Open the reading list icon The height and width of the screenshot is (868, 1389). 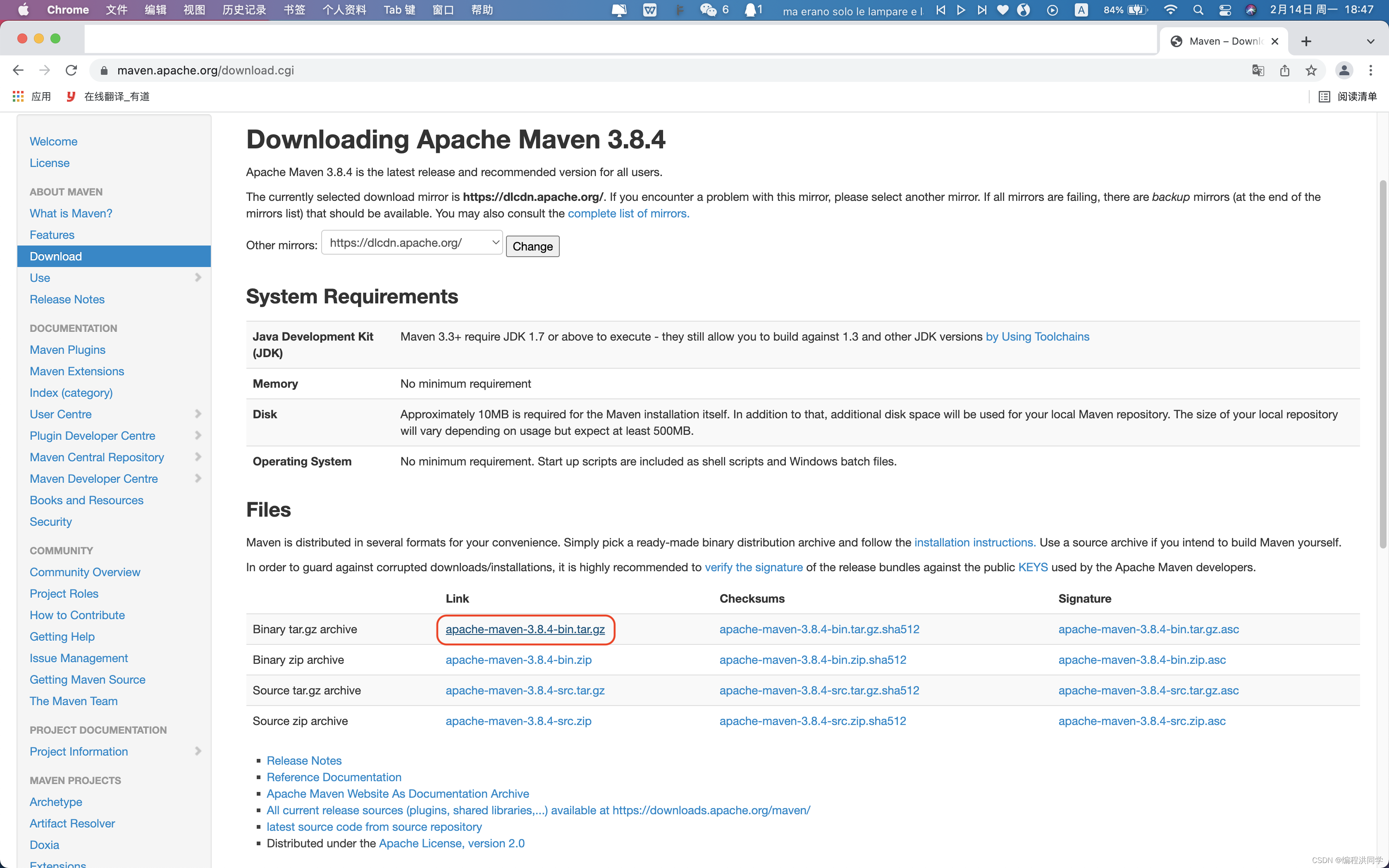click(1324, 96)
